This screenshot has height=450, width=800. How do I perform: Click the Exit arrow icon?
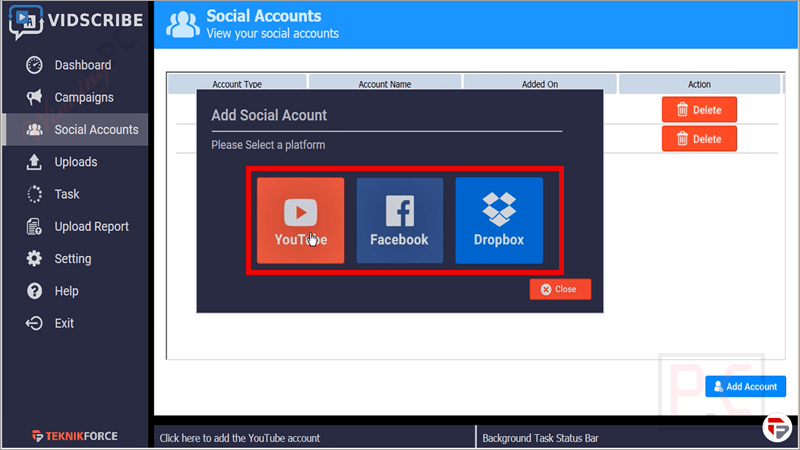click(x=34, y=323)
